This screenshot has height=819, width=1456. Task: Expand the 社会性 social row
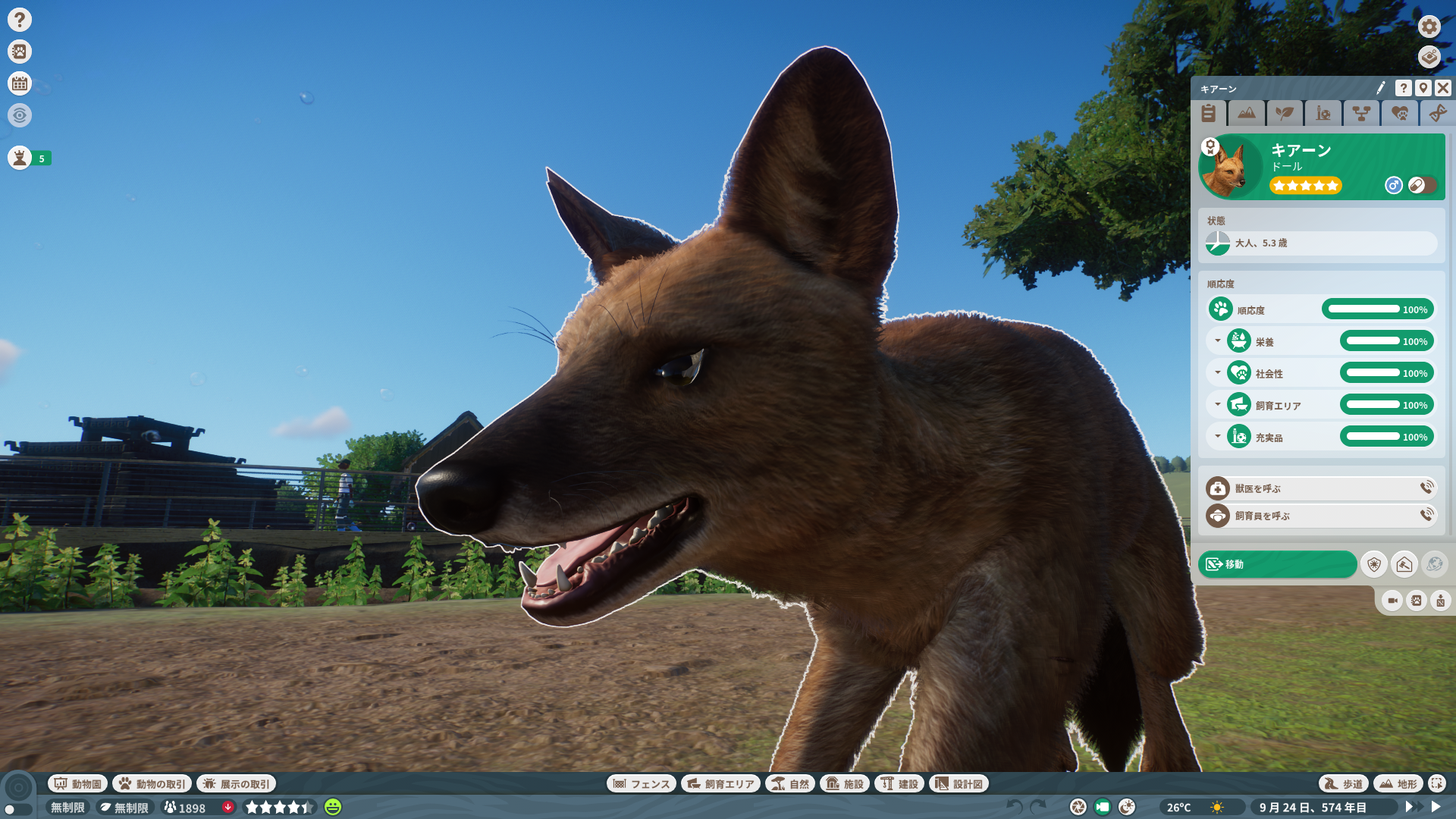1218,373
